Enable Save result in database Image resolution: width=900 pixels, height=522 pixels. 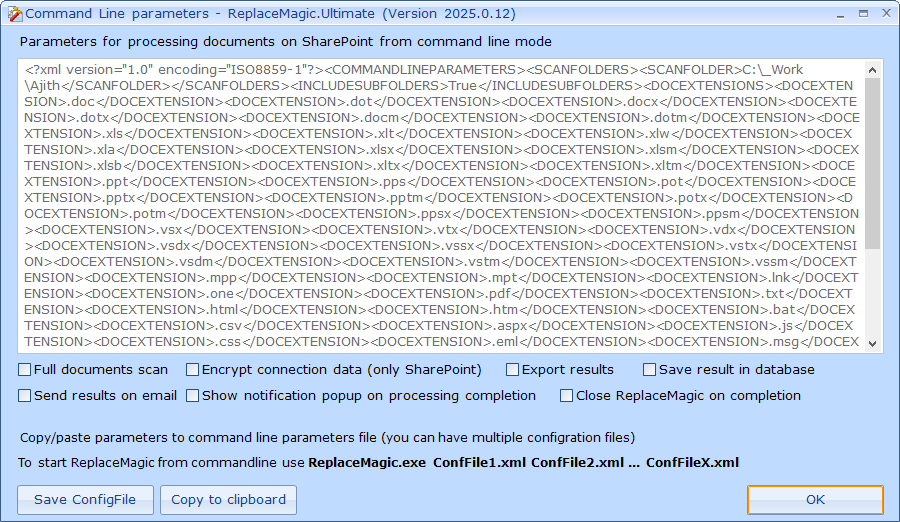[x=650, y=370]
